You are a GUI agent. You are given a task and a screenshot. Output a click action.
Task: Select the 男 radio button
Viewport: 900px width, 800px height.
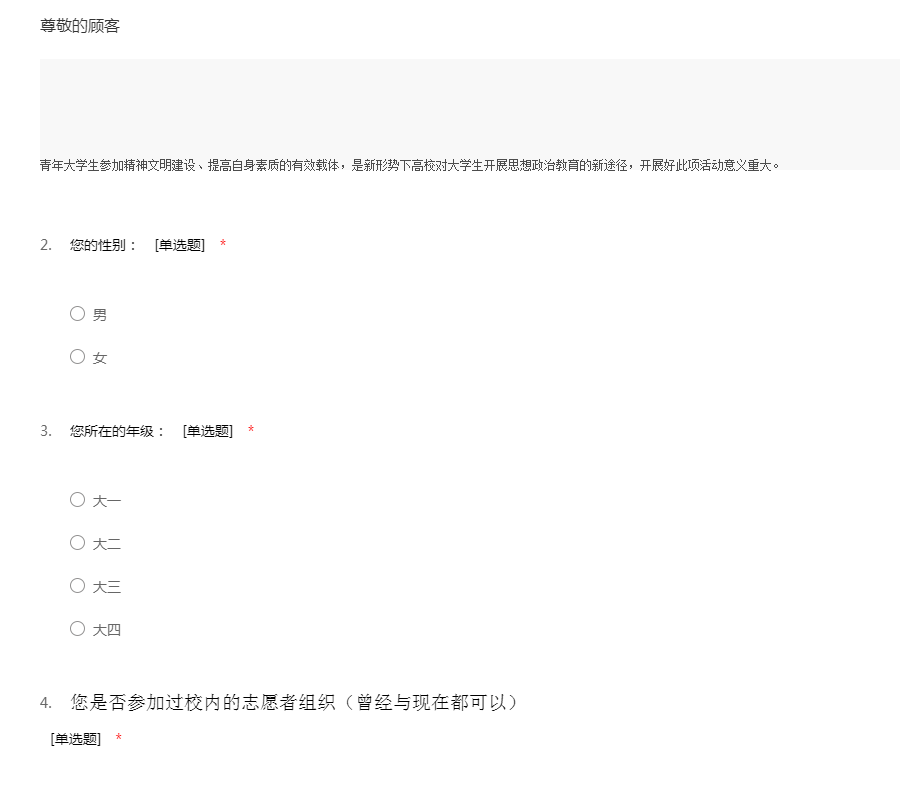77,313
